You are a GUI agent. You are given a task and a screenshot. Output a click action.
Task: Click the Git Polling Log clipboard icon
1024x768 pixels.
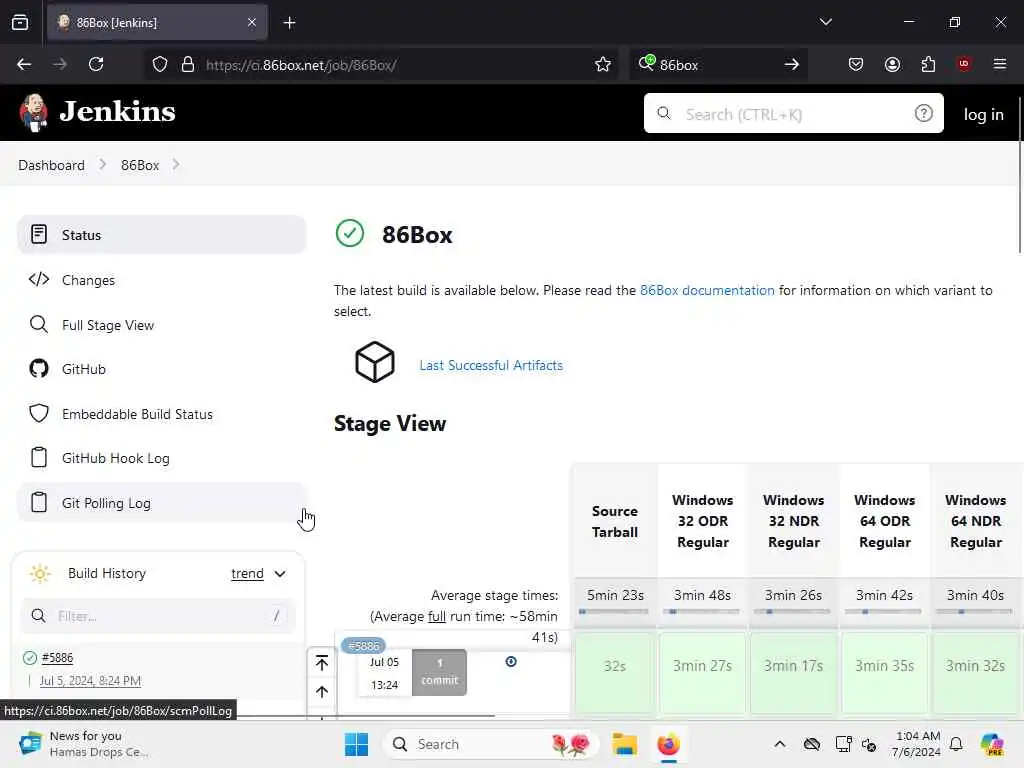click(x=39, y=502)
